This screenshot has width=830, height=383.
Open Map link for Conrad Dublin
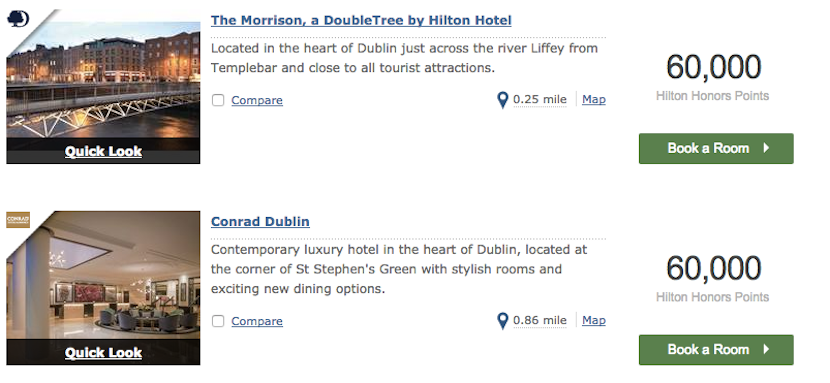point(594,320)
